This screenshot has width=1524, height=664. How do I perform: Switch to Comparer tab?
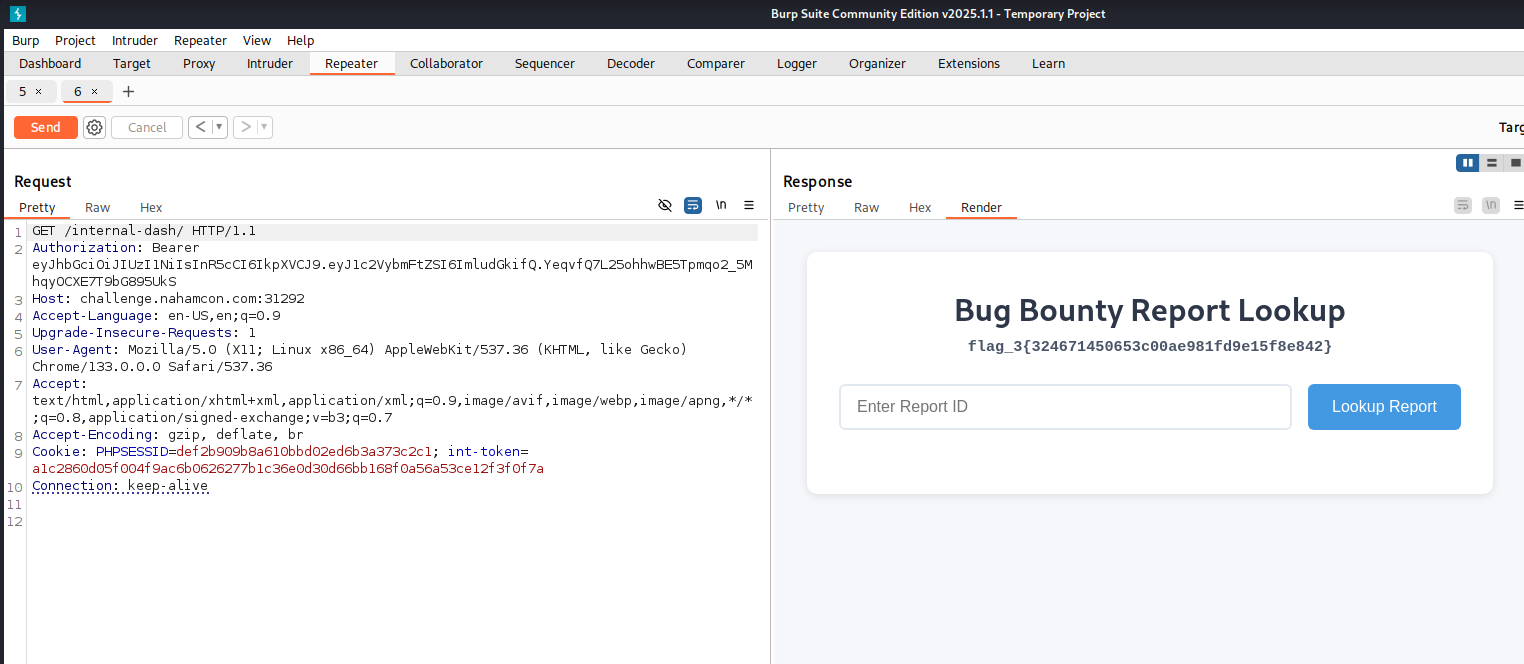pyautogui.click(x=716, y=63)
